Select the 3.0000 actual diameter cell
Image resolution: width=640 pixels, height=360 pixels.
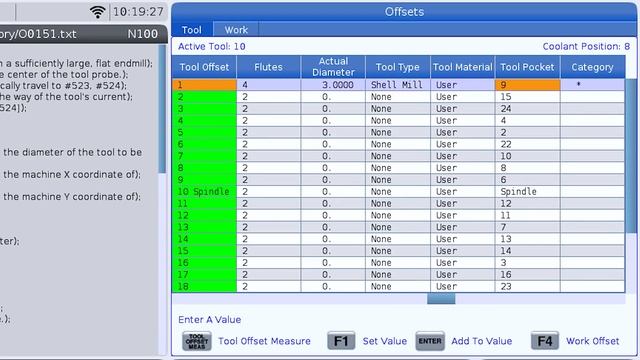[x=333, y=85]
